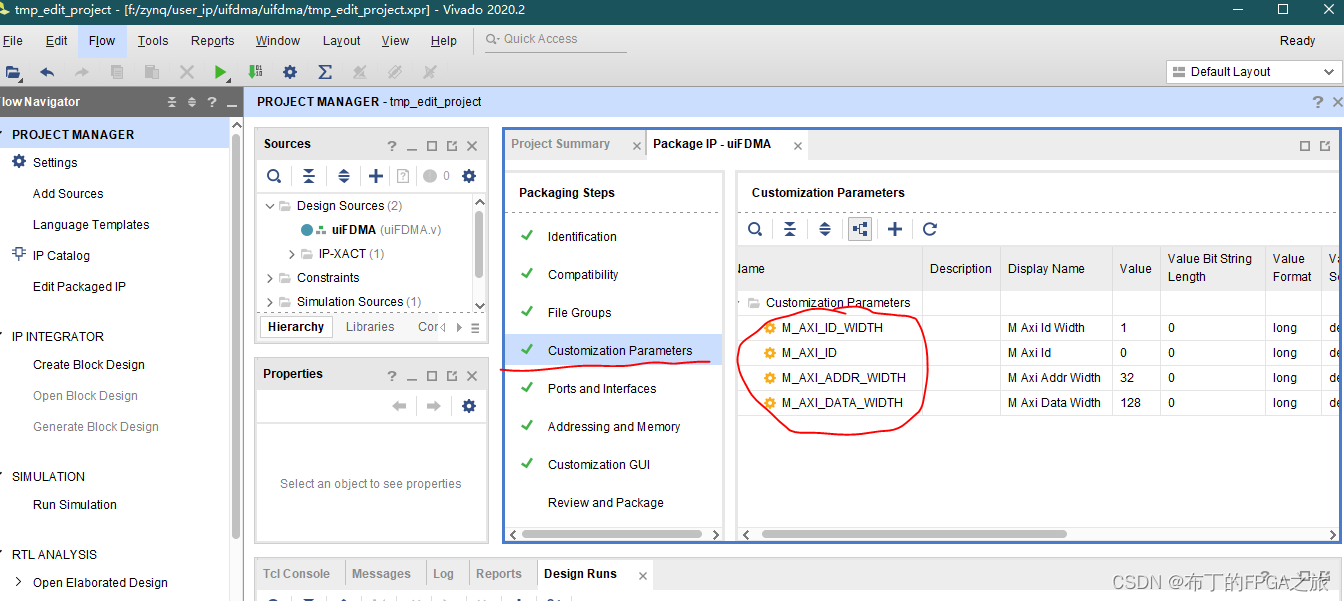Click the Undo arrow in main toolbar
Screen dimensions: 1344x601
[47, 72]
